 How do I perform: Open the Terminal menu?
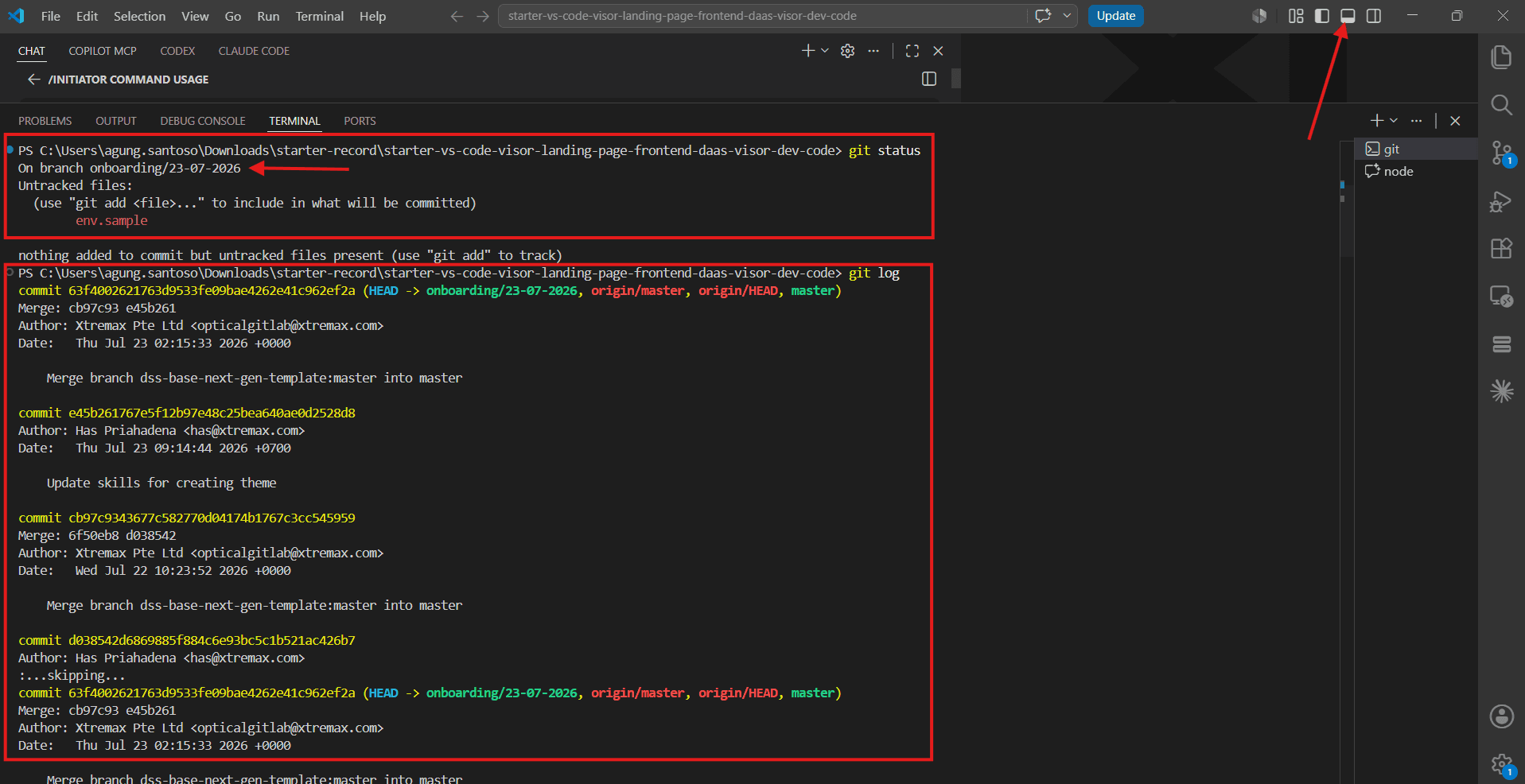pos(320,16)
